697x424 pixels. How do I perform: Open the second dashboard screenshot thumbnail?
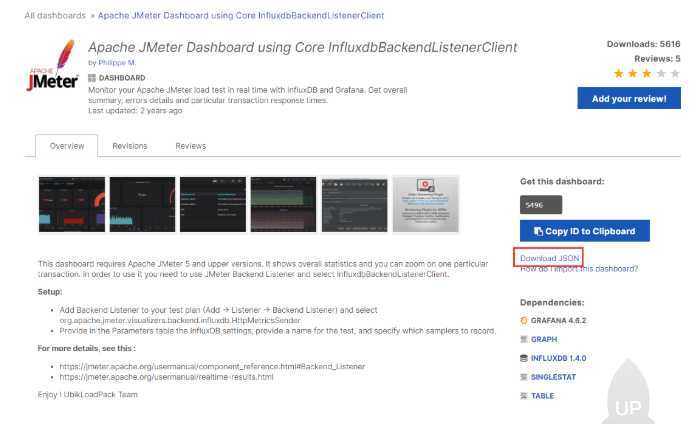143,204
